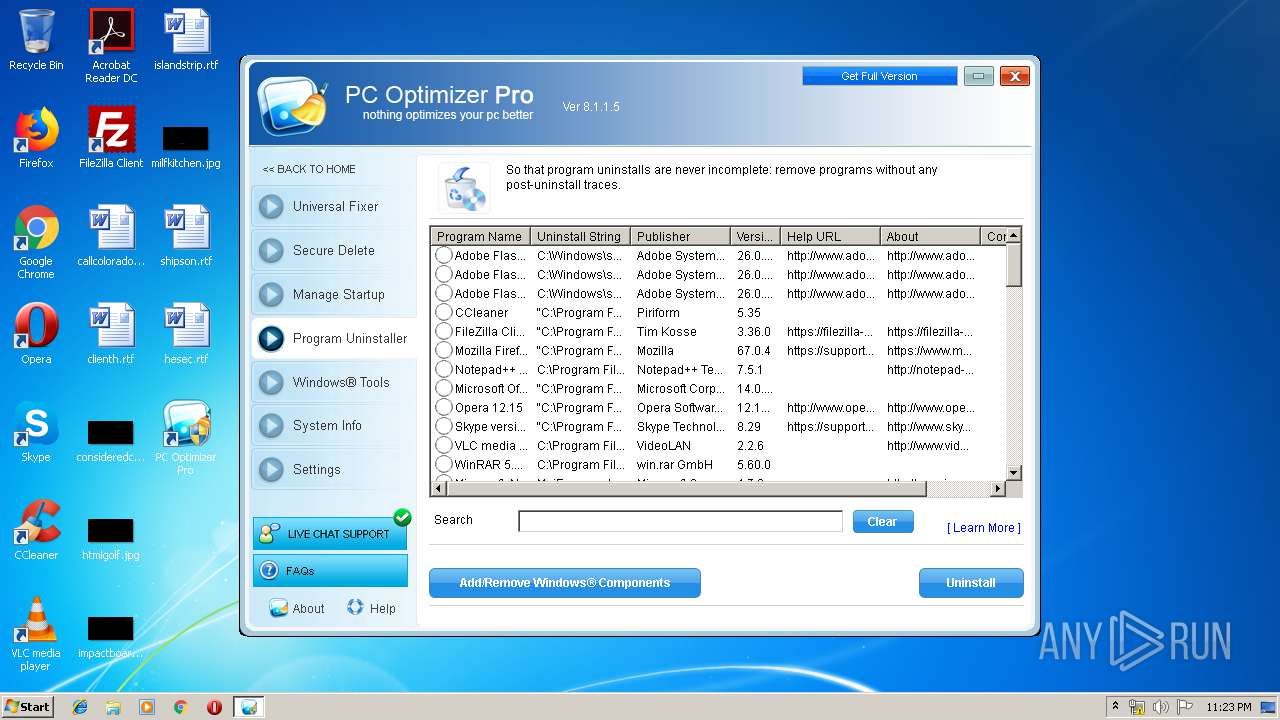Open islandstrip.rtf on the desktop
This screenshot has height=720, width=1280.
click(186, 40)
